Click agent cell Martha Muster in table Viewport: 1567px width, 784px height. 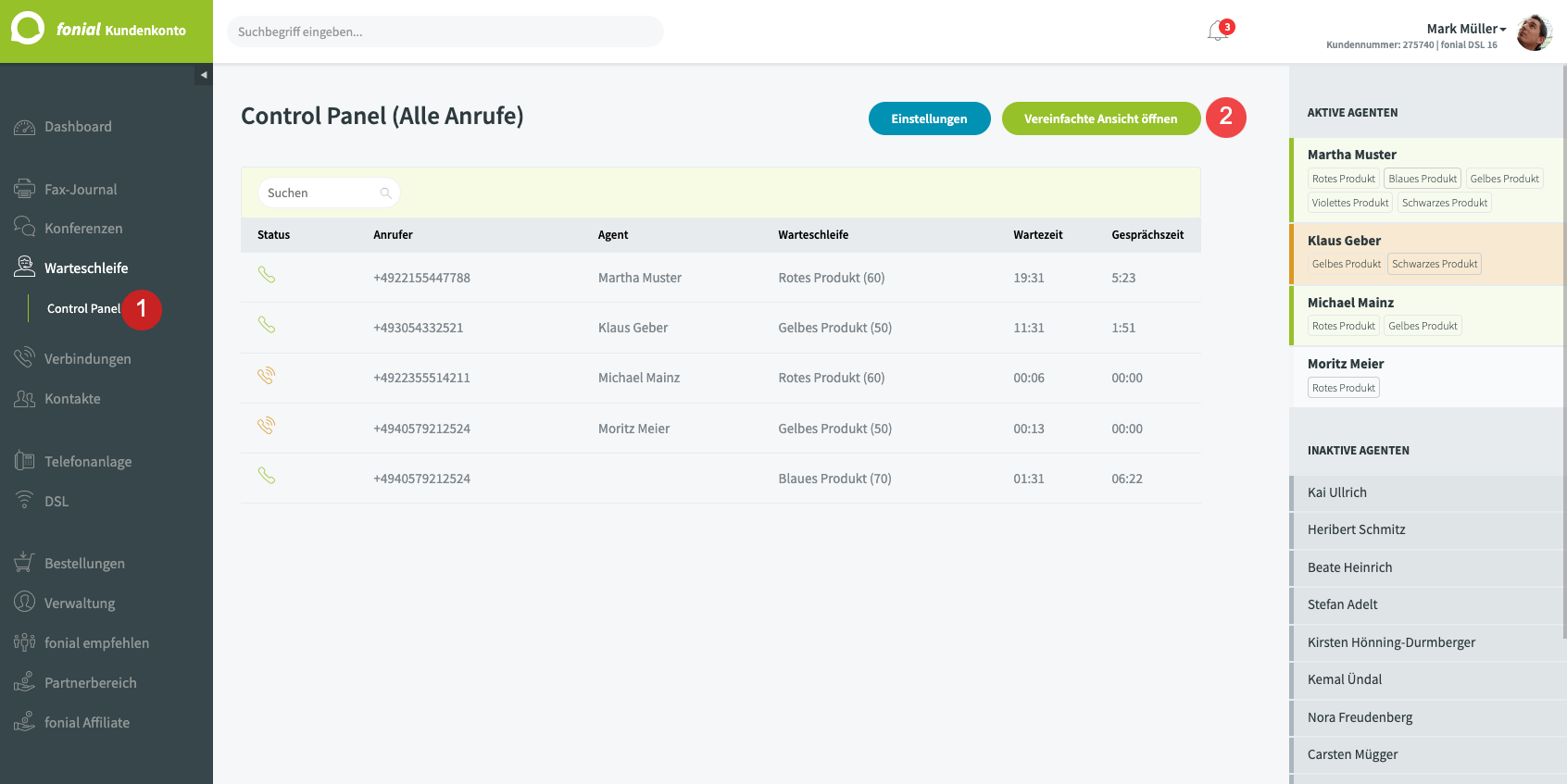click(640, 278)
